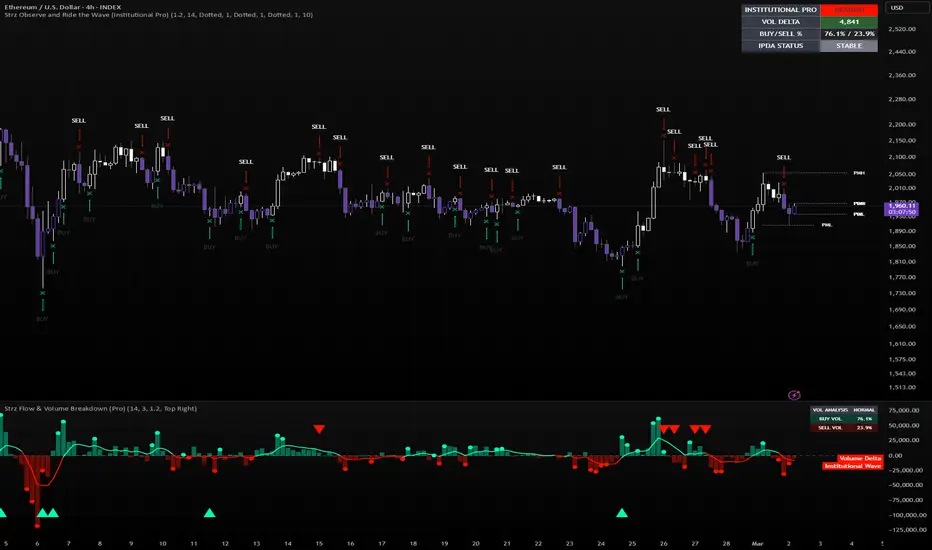This screenshot has width=932, height=550.
Task: Click date 10 on the time axis
Action: (162, 543)
